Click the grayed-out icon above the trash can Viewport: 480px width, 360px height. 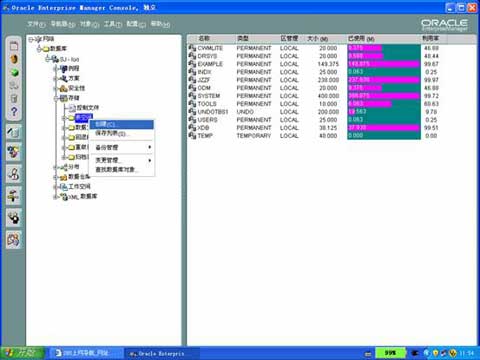[14, 85]
